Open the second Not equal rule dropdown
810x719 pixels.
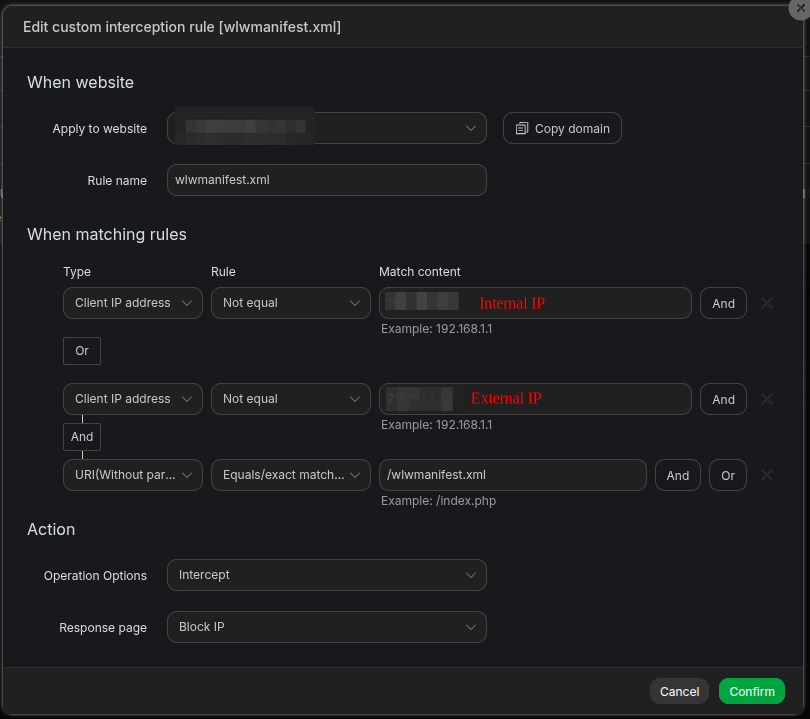[x=291, y=399]
